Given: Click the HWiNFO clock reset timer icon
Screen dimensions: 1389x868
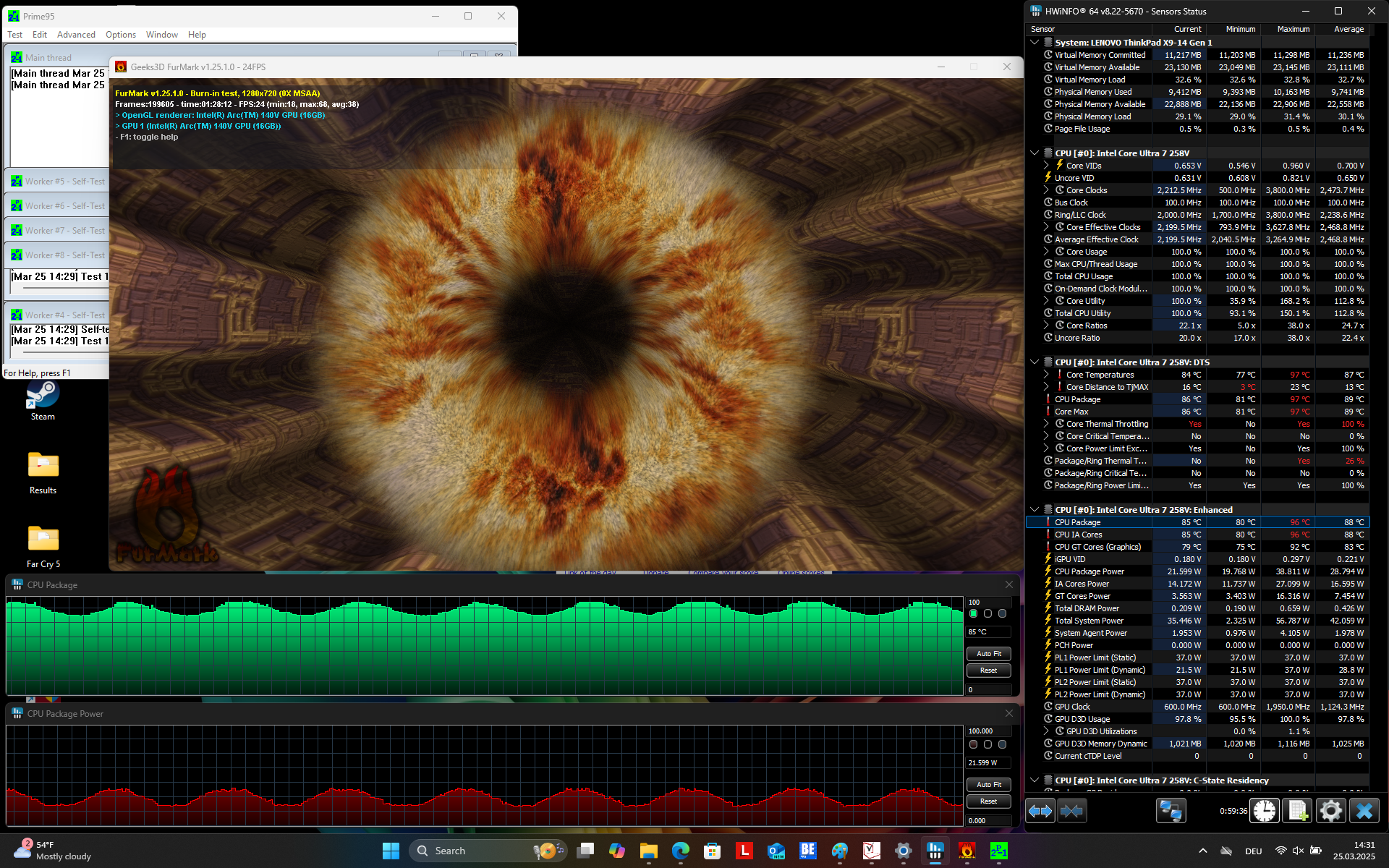Looking at the screenshot, I should (x=1265, y=811).
